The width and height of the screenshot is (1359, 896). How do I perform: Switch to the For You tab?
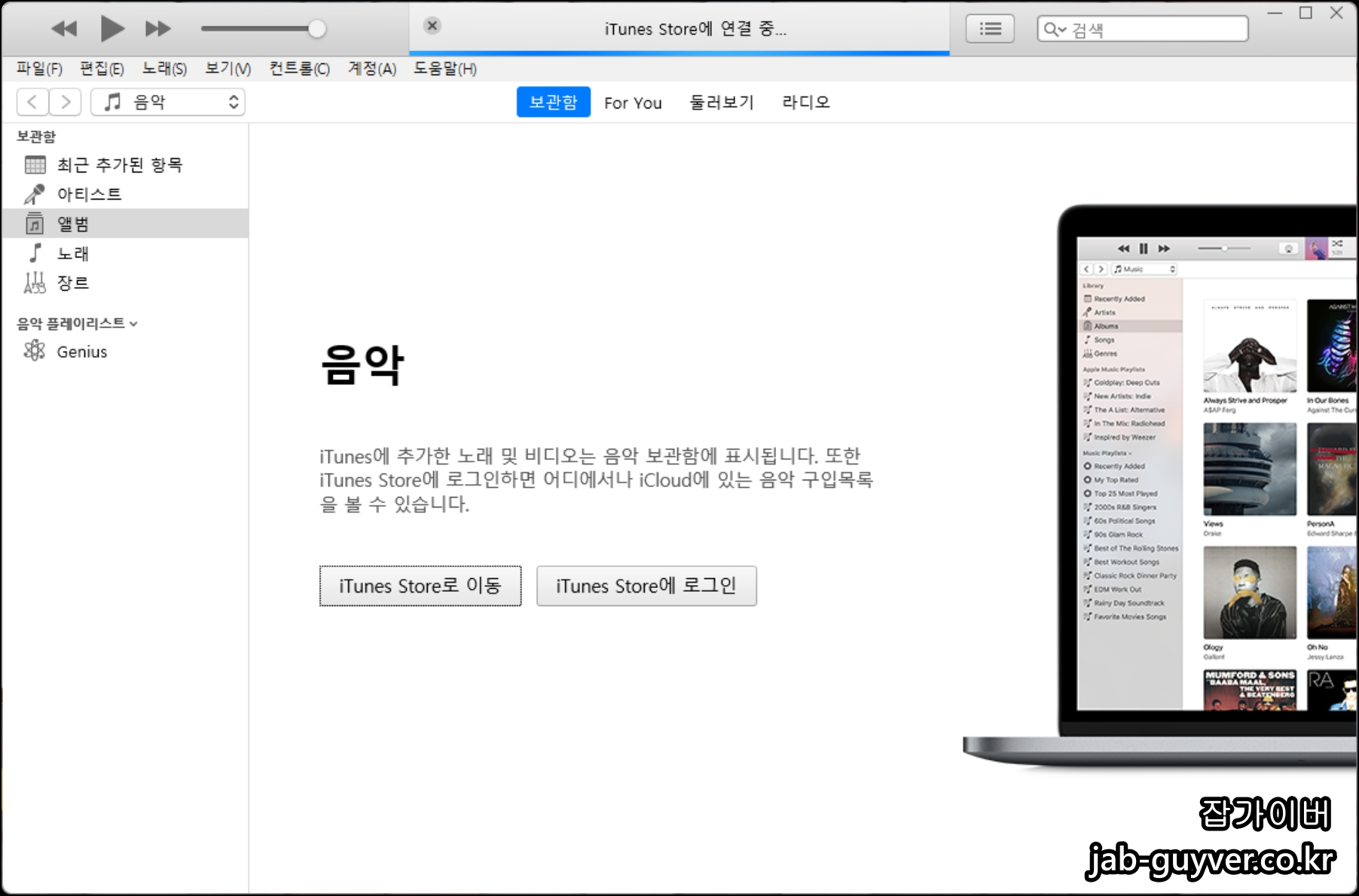point(633,102)
